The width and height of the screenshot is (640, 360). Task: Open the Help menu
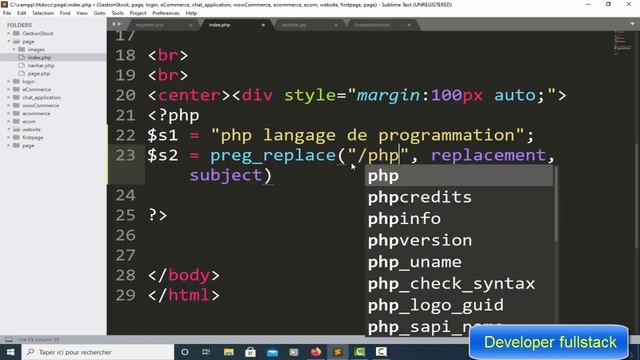(191, 13)
